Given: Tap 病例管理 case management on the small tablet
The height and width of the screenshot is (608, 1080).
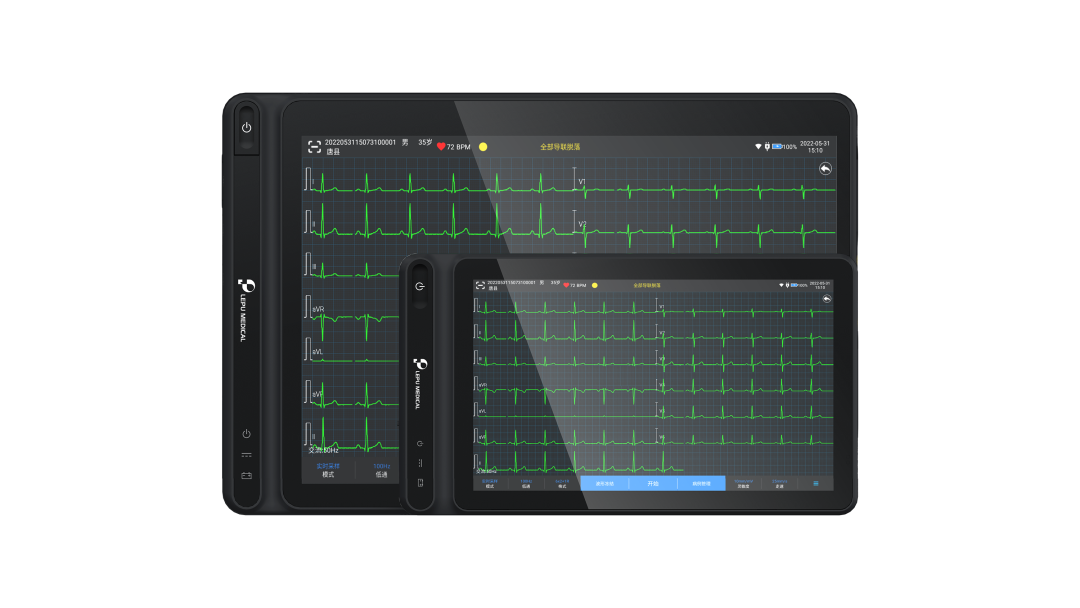Looking at the screenshot, I should point(701,483).
